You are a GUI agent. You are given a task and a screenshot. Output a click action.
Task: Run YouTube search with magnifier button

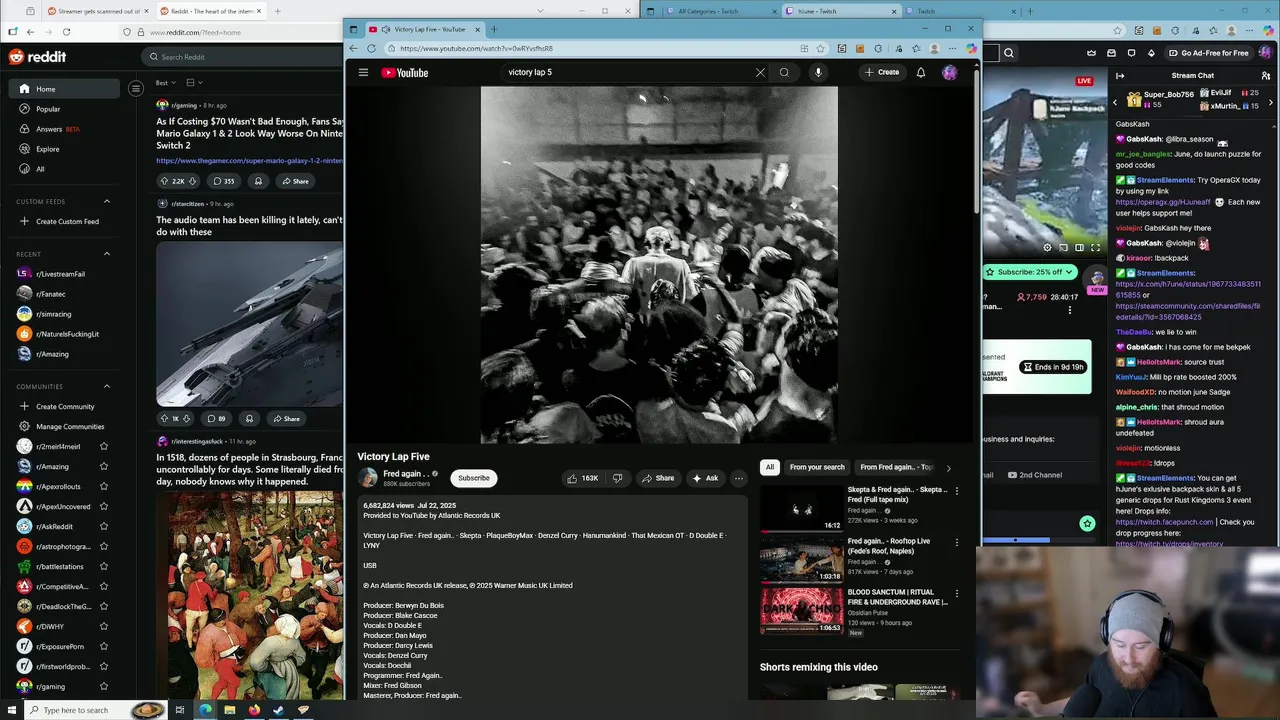[x=784, y=72]
